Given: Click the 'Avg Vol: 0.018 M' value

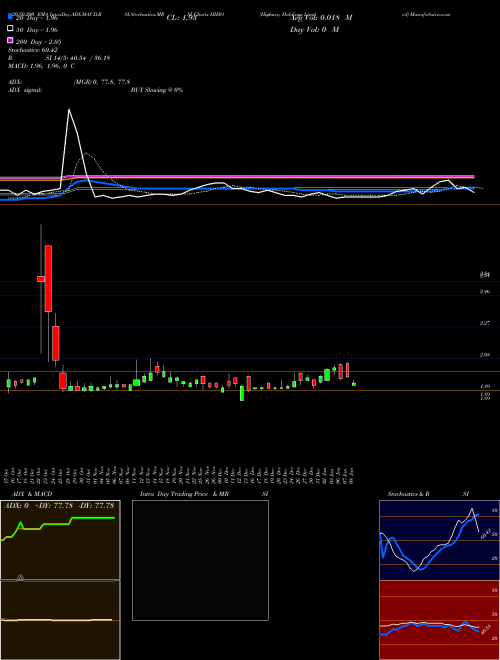Looking at the screenshot, I should (321, 18).
